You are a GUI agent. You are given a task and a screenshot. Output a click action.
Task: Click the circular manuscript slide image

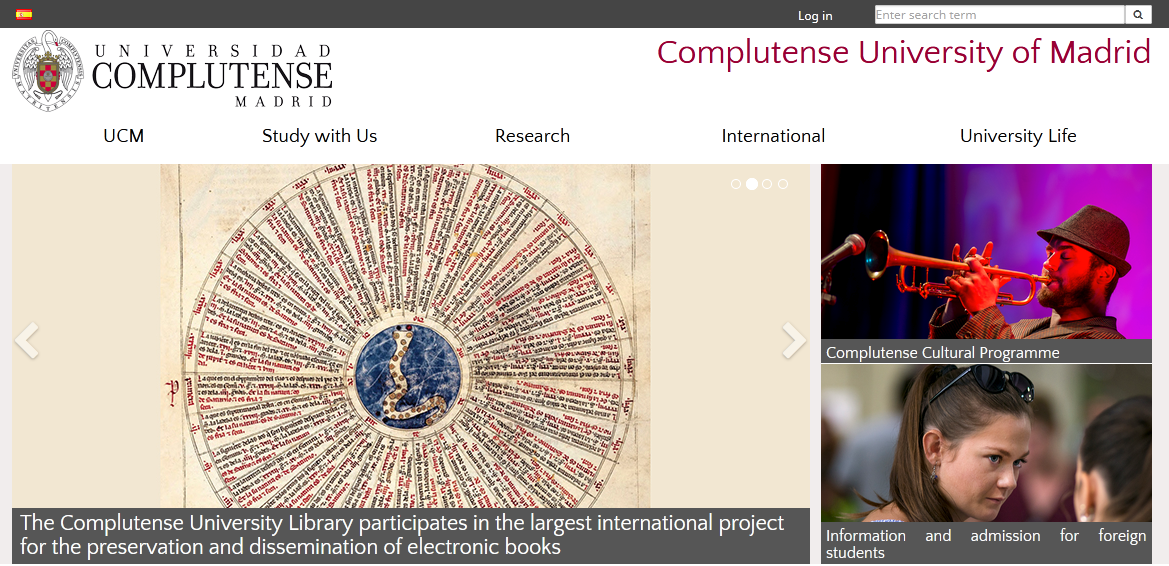click(x=406, y=336)
